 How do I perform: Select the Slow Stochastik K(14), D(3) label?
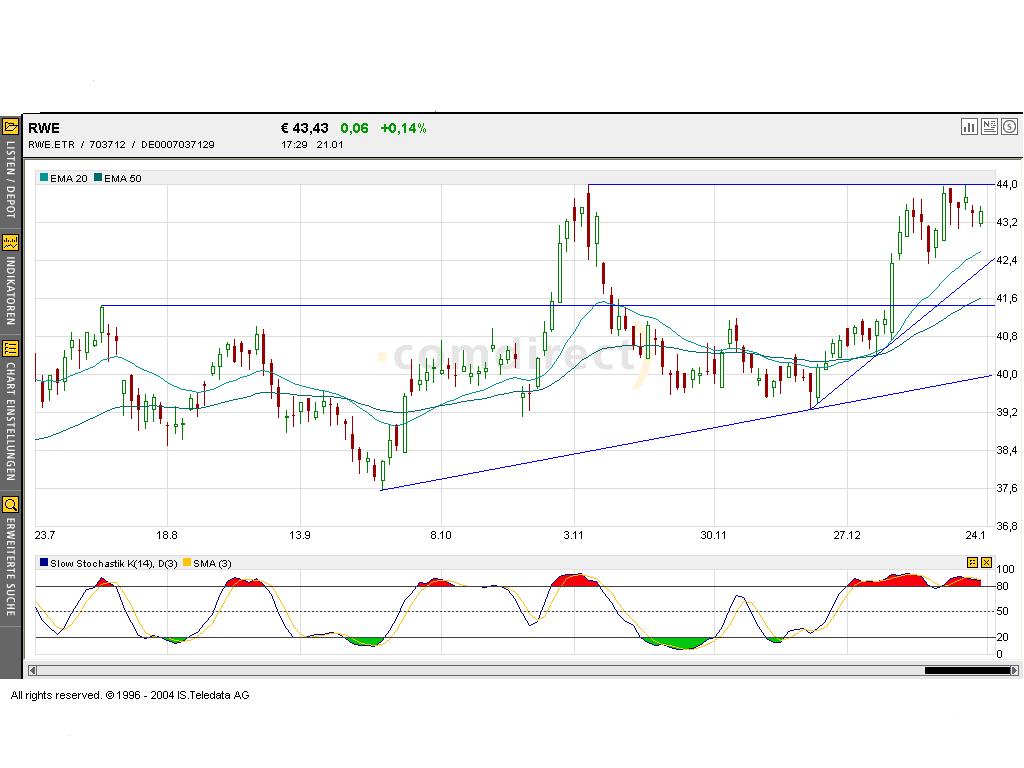click(115, 563)
